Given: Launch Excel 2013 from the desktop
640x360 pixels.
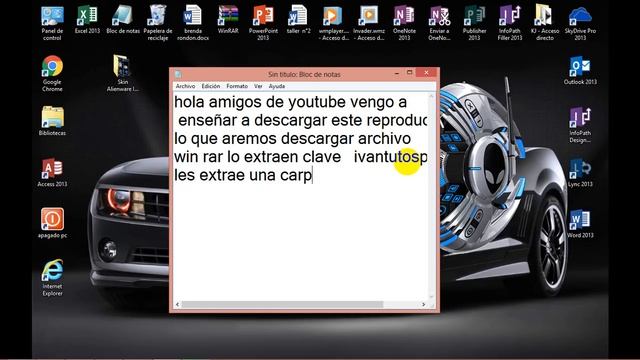Looking at the screenshot, I should 87,20.
